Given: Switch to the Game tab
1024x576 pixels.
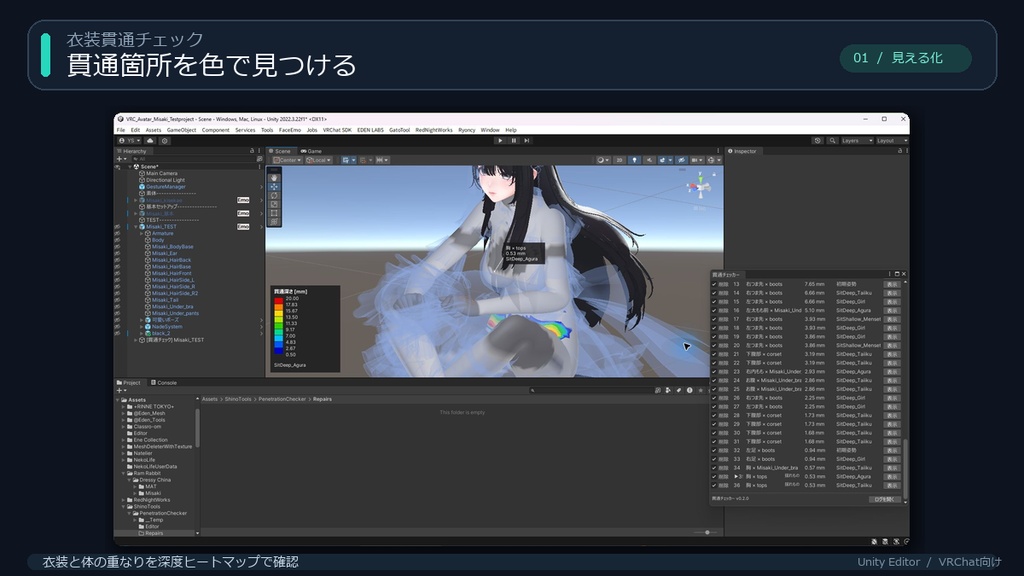Looking at the screenshot, I should tap(311, 151).
